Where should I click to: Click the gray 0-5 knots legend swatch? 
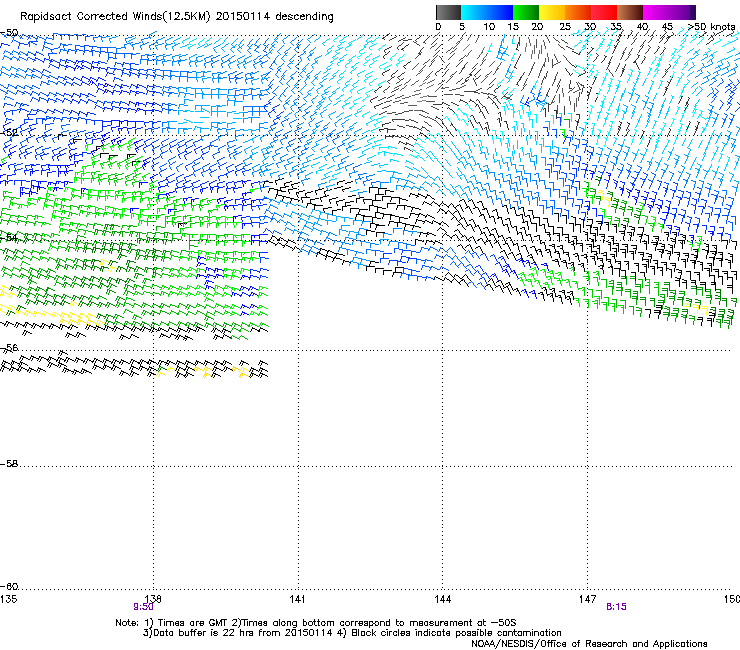click(x=448, y=12)
